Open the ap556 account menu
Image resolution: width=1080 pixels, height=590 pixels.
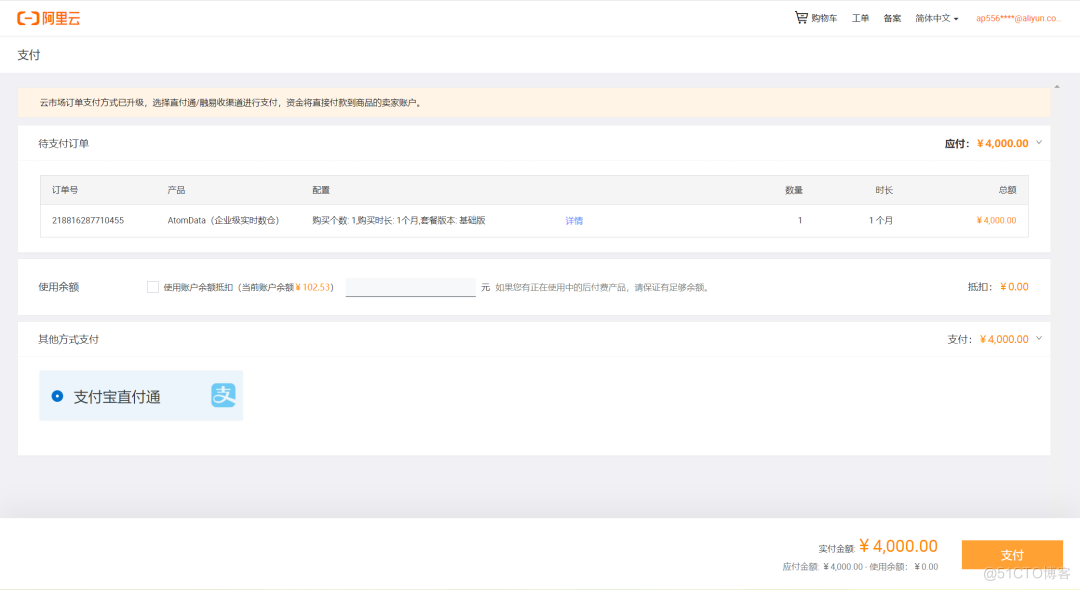[x=1018, y=19]
